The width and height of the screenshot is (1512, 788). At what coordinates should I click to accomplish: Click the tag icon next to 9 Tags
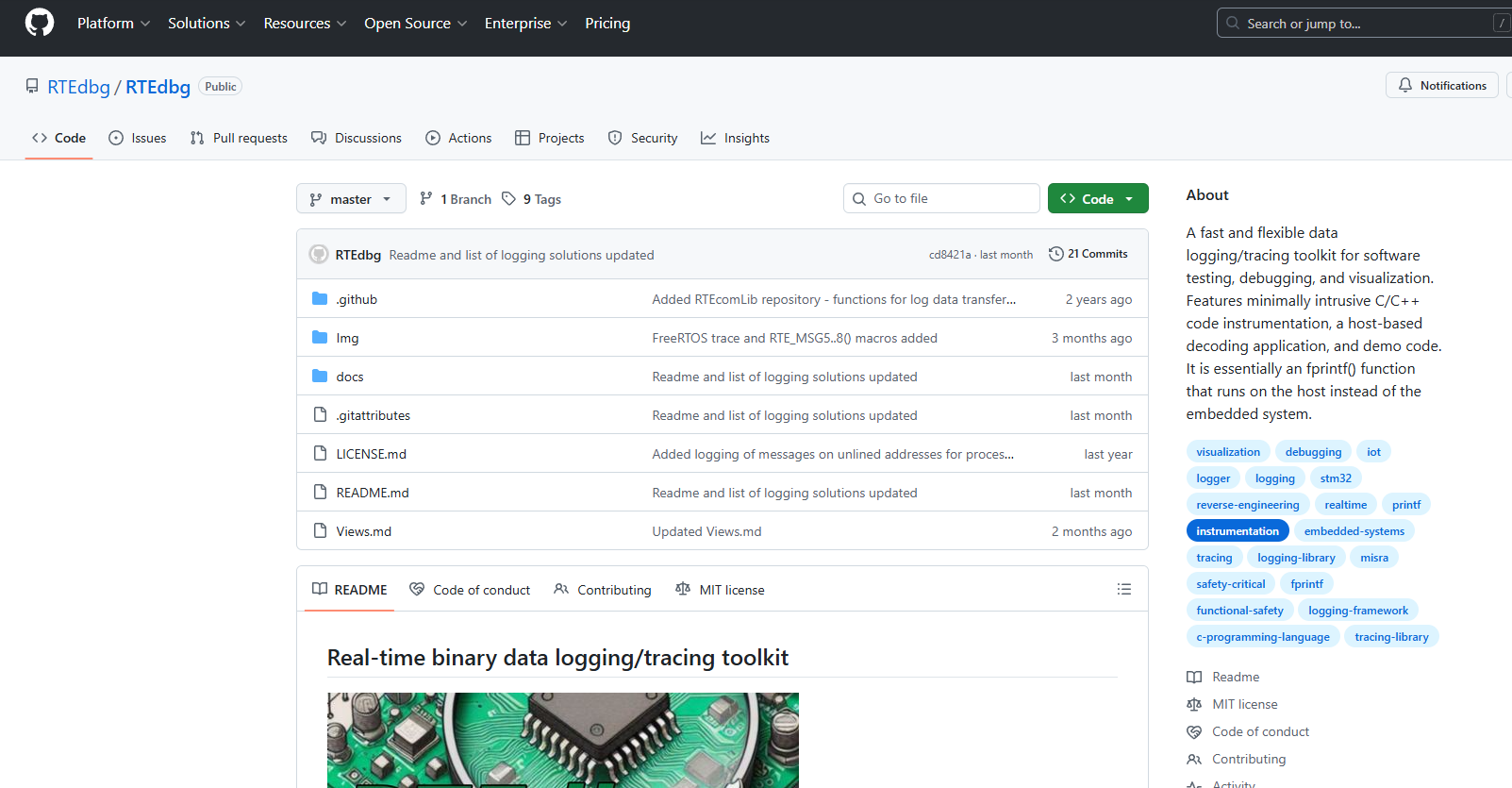click(x=508, y=198)
